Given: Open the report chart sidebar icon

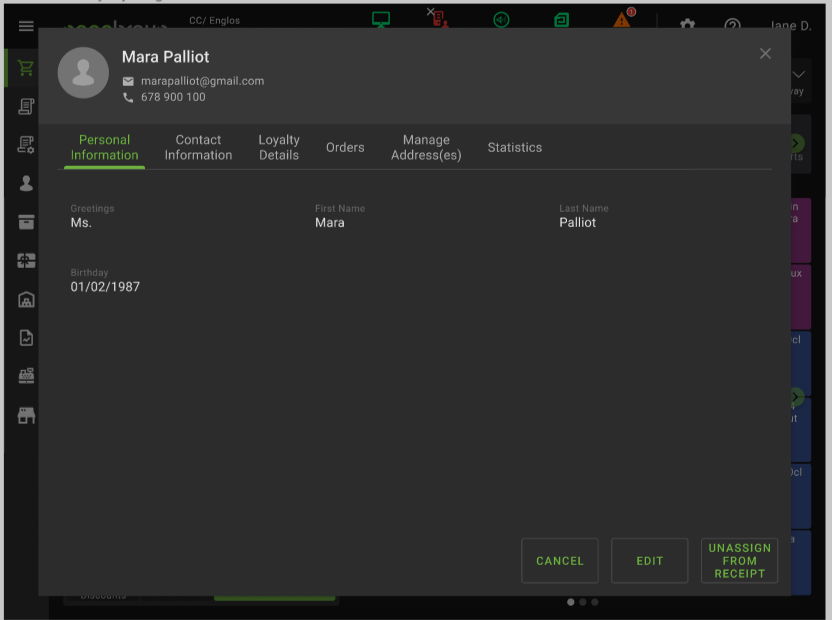Looking at the screenshot, I should (26, 338).
